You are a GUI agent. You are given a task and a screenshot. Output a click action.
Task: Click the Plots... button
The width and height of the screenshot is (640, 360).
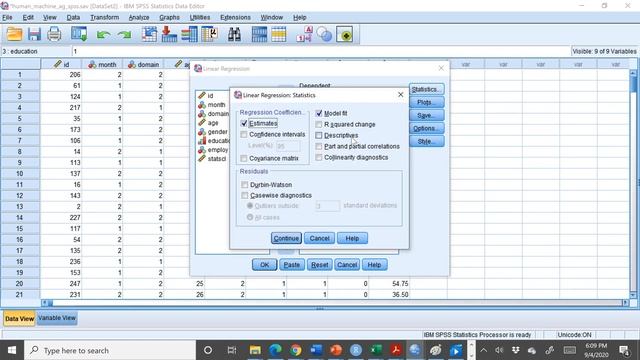(427, 102)
